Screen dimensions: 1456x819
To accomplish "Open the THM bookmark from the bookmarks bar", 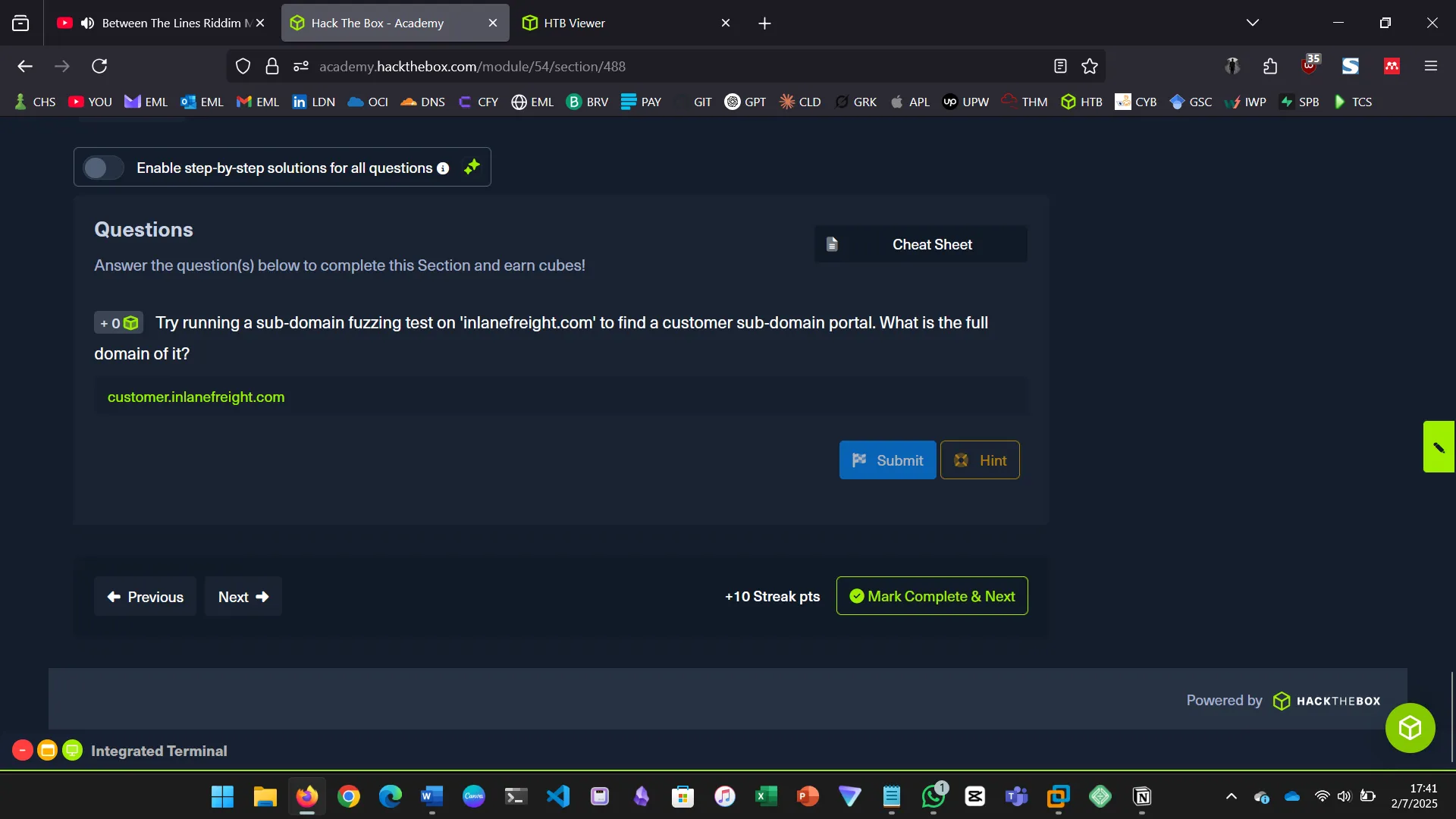I will point(1024,101).
